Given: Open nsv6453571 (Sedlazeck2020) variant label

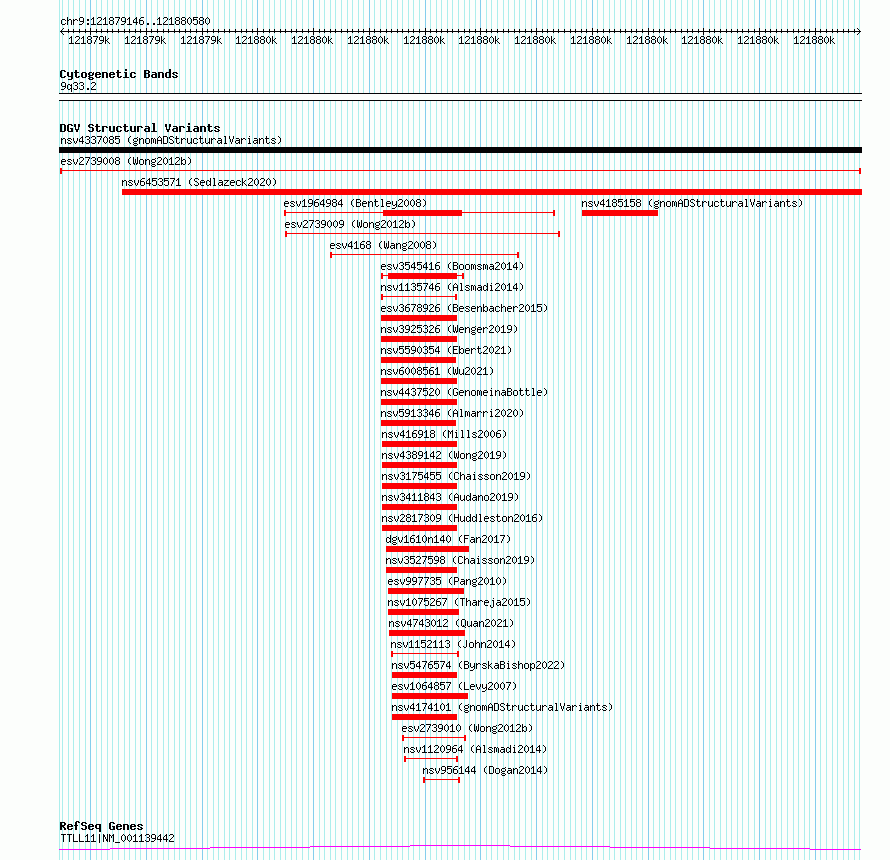Looking at the screenshot, I should [199, 182].
